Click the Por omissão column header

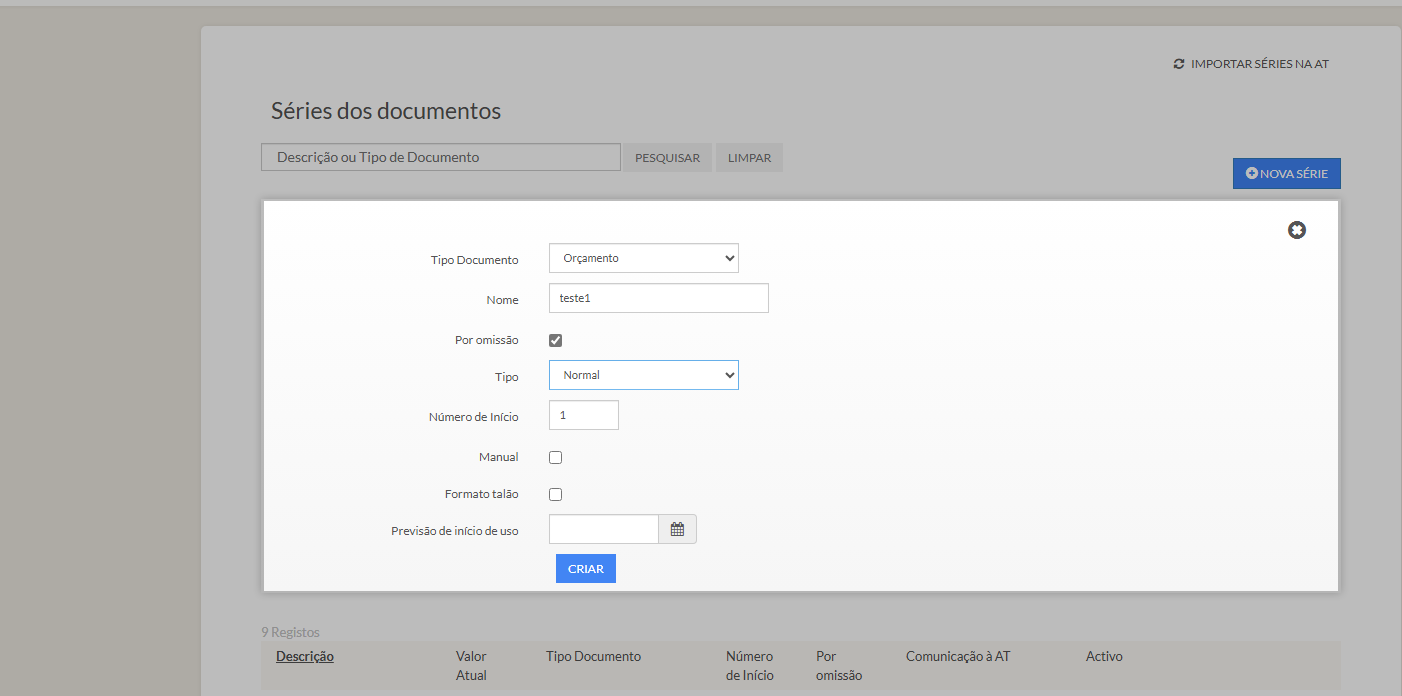tap(839, 665)
